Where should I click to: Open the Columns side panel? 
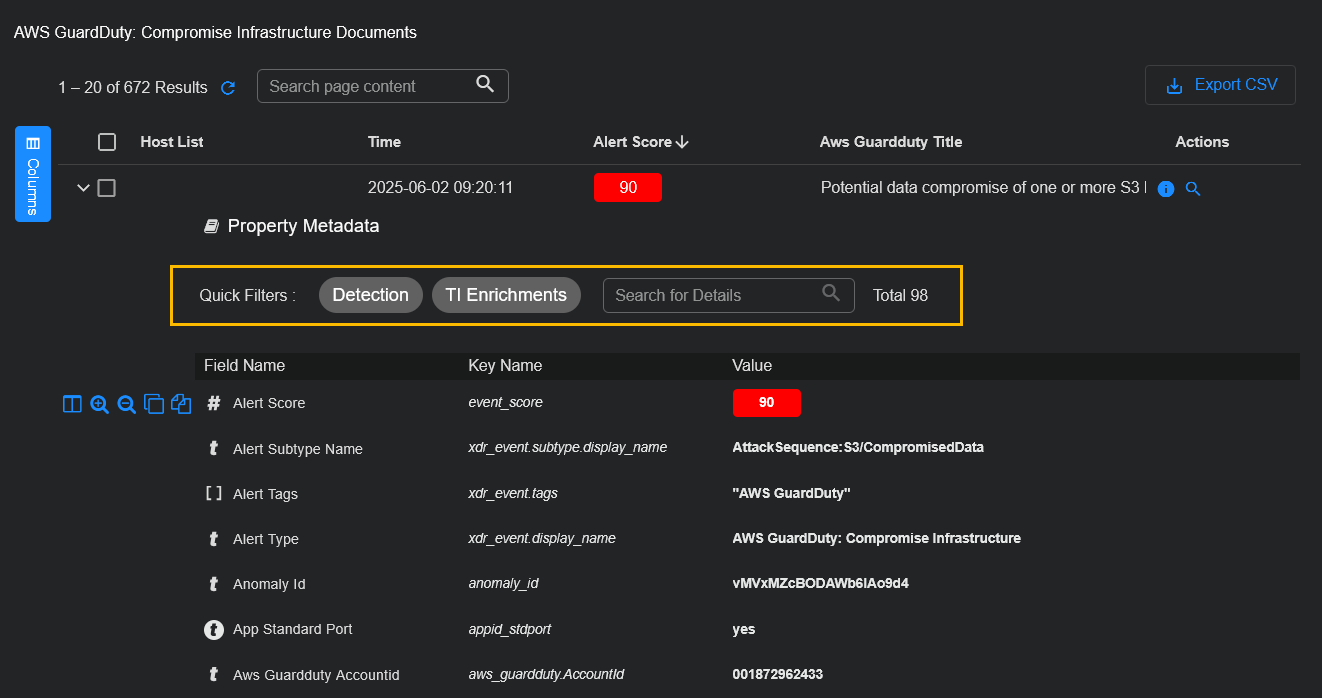pyautogui.click(x=32, y=174)
